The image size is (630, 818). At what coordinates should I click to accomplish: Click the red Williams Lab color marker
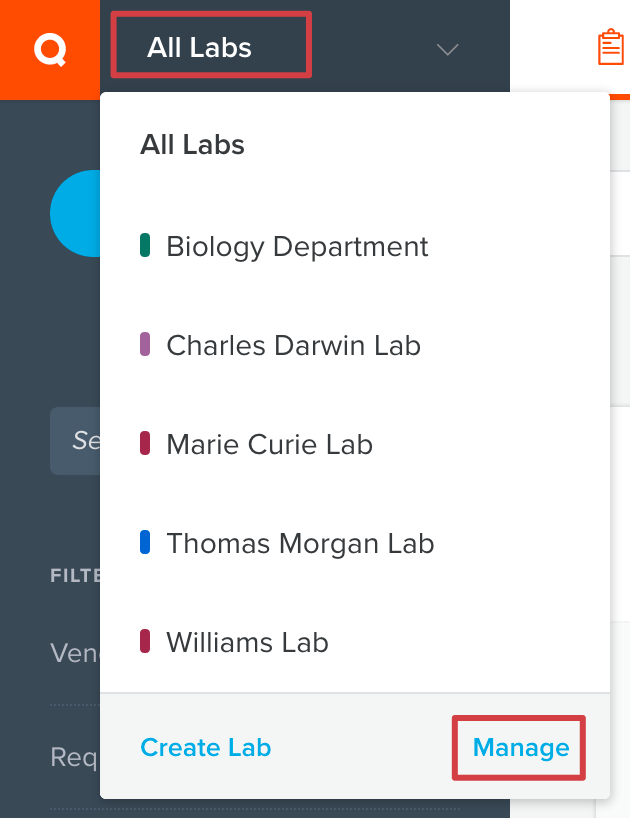145,641
